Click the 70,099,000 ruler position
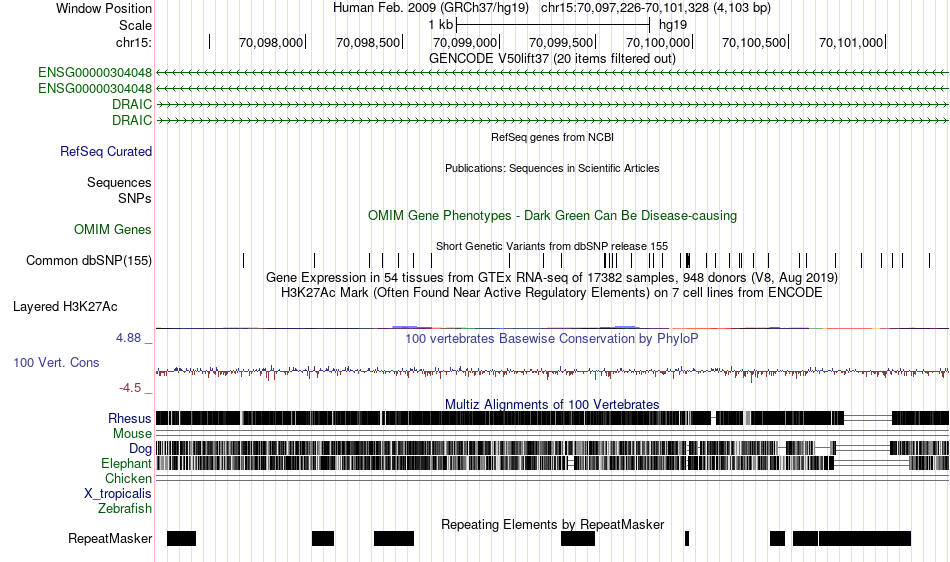Viewport: 950px width, 562px height. [x=465, y=42]
